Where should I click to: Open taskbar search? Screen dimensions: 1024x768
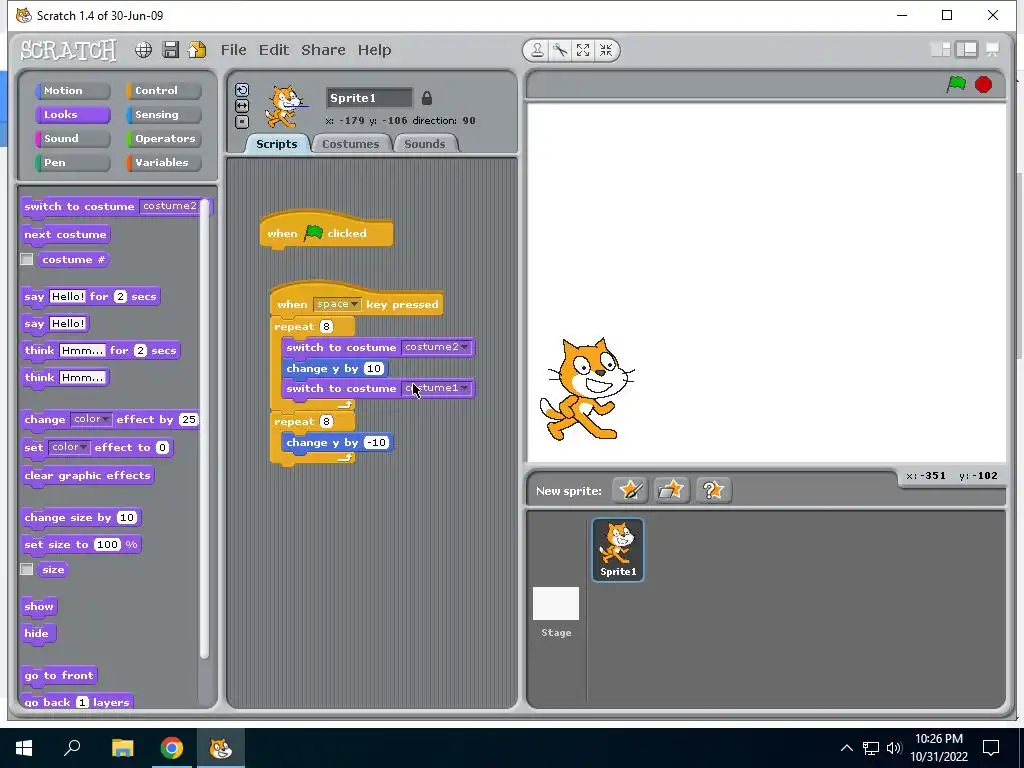pos(72,748)
